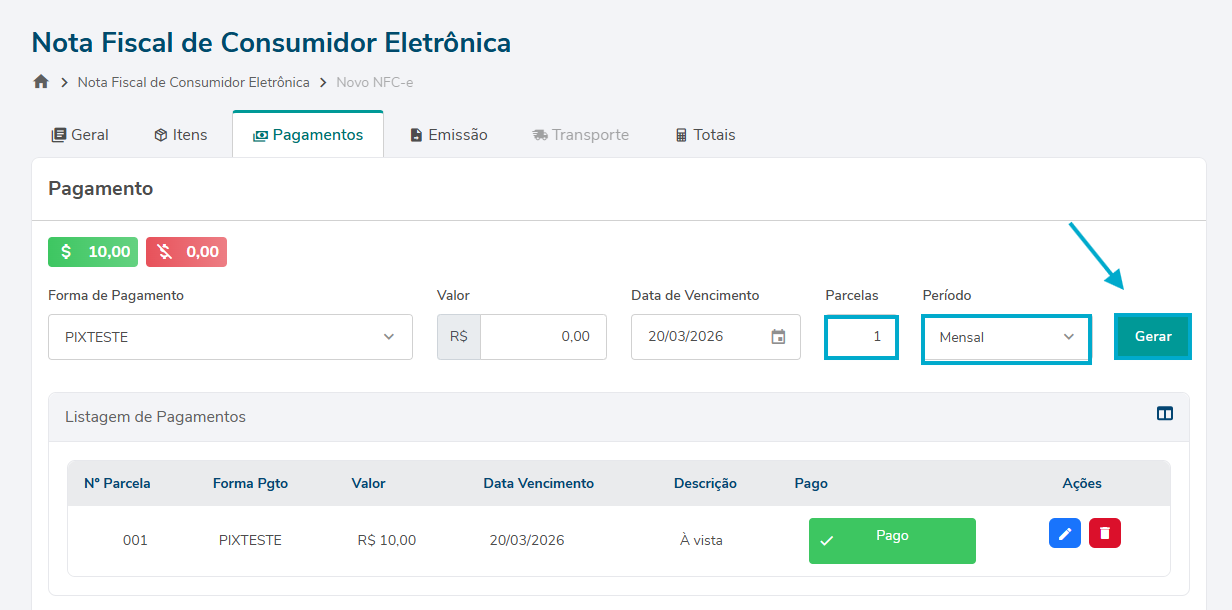Switch to the Geral tab
This screenshot has height=610, width=1232.
coord(80,135)
